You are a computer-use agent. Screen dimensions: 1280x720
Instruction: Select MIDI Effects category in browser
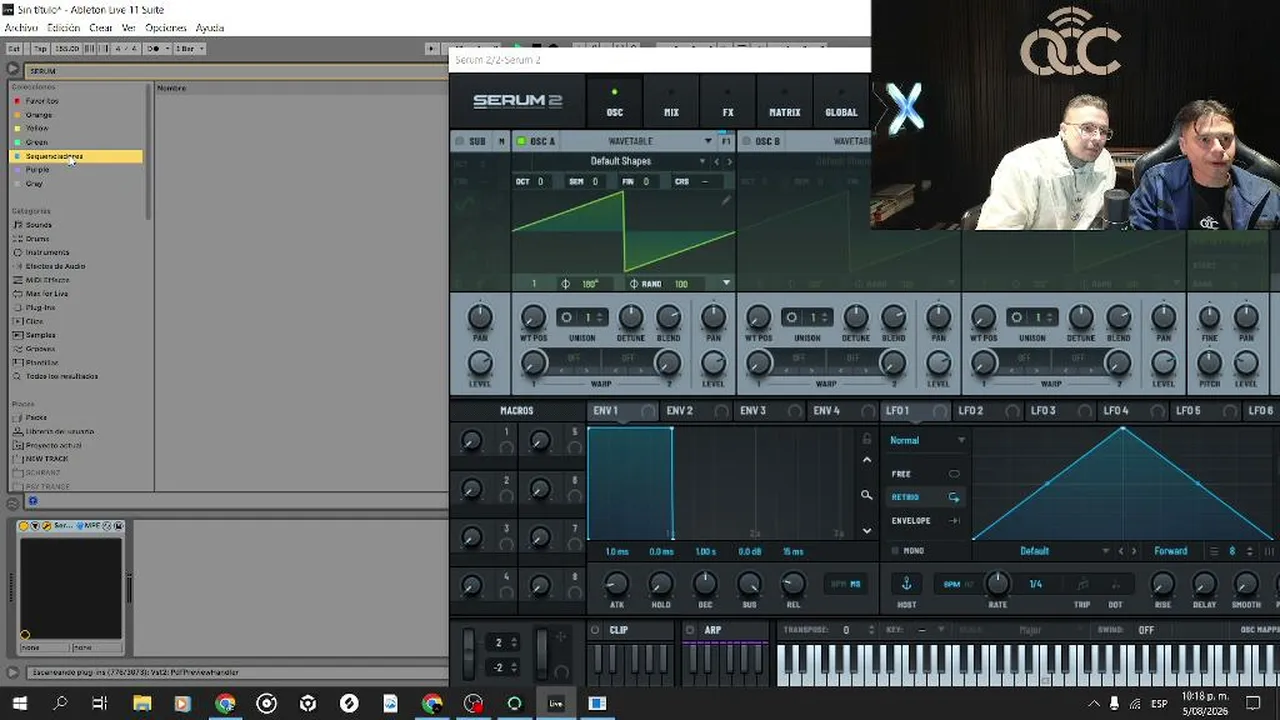pos(47,280)
